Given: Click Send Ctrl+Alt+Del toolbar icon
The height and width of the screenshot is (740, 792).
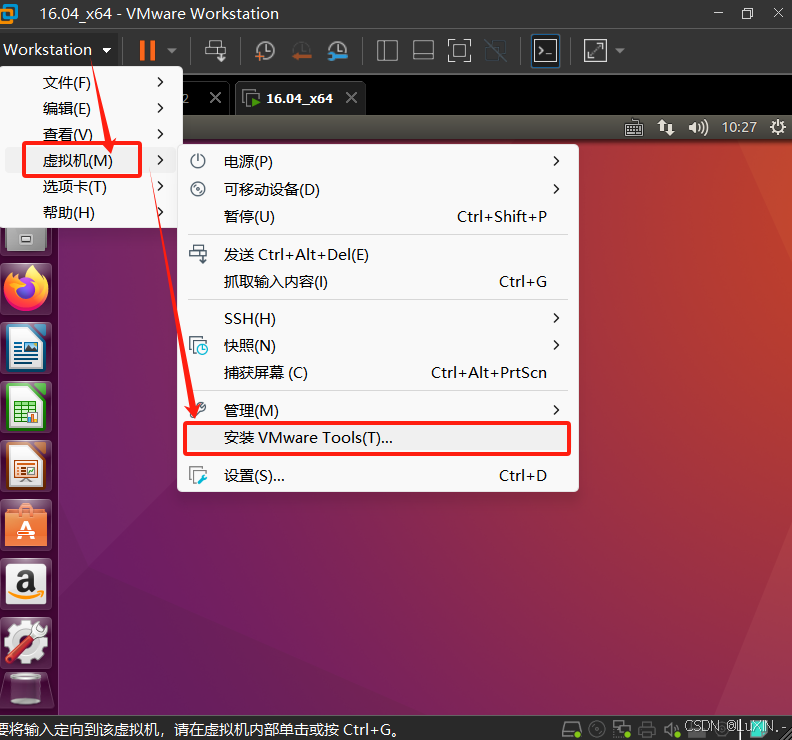Looking at the screenshot, I should click(216, 51).
